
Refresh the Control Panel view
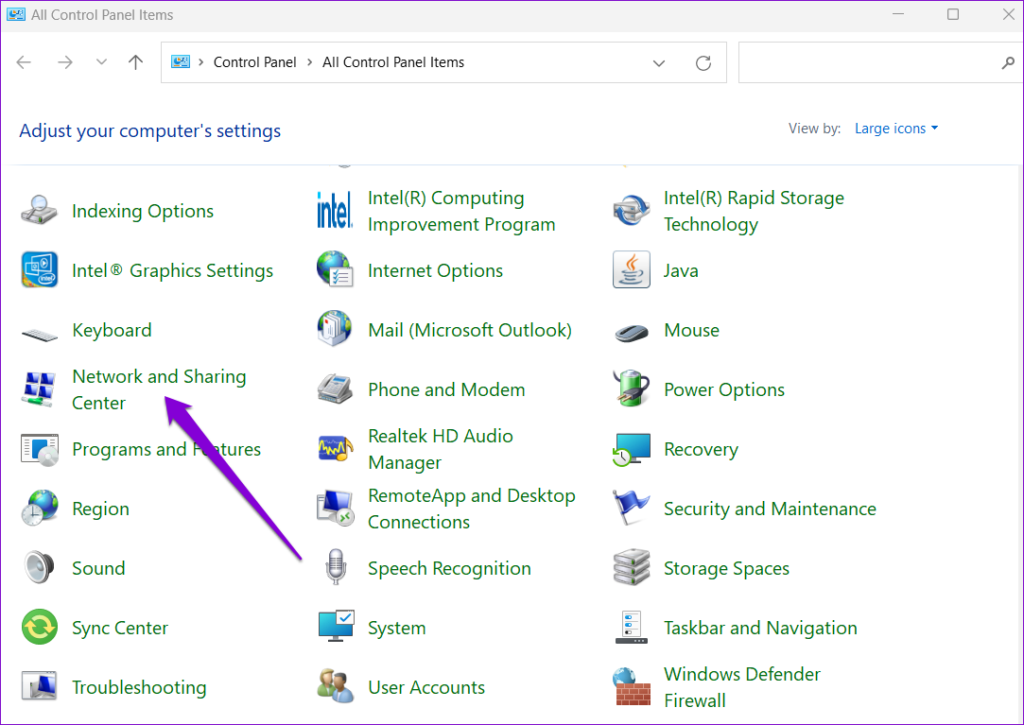point(703,63)
